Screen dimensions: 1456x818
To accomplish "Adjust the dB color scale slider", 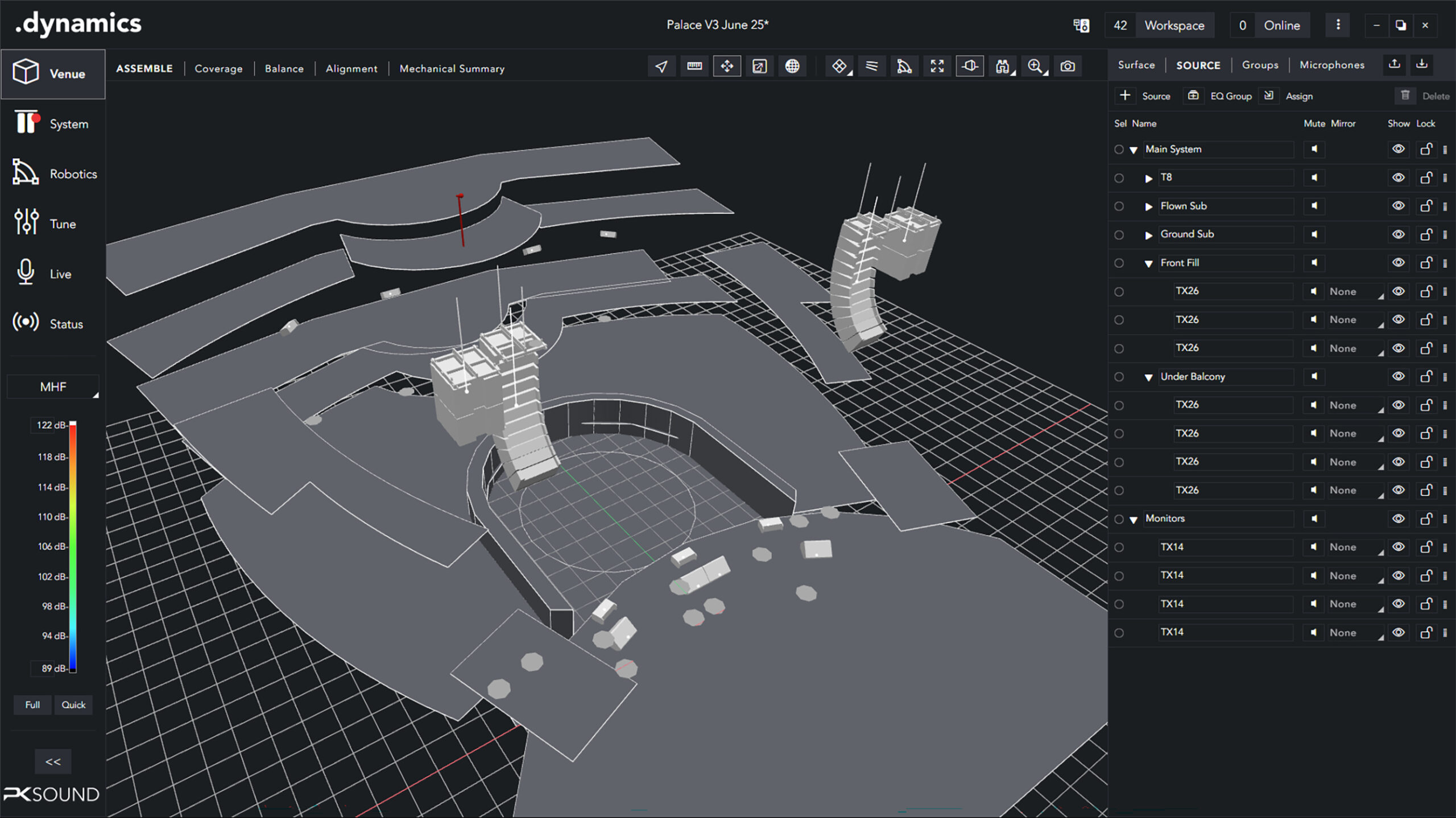I will (x=73, y=546).
